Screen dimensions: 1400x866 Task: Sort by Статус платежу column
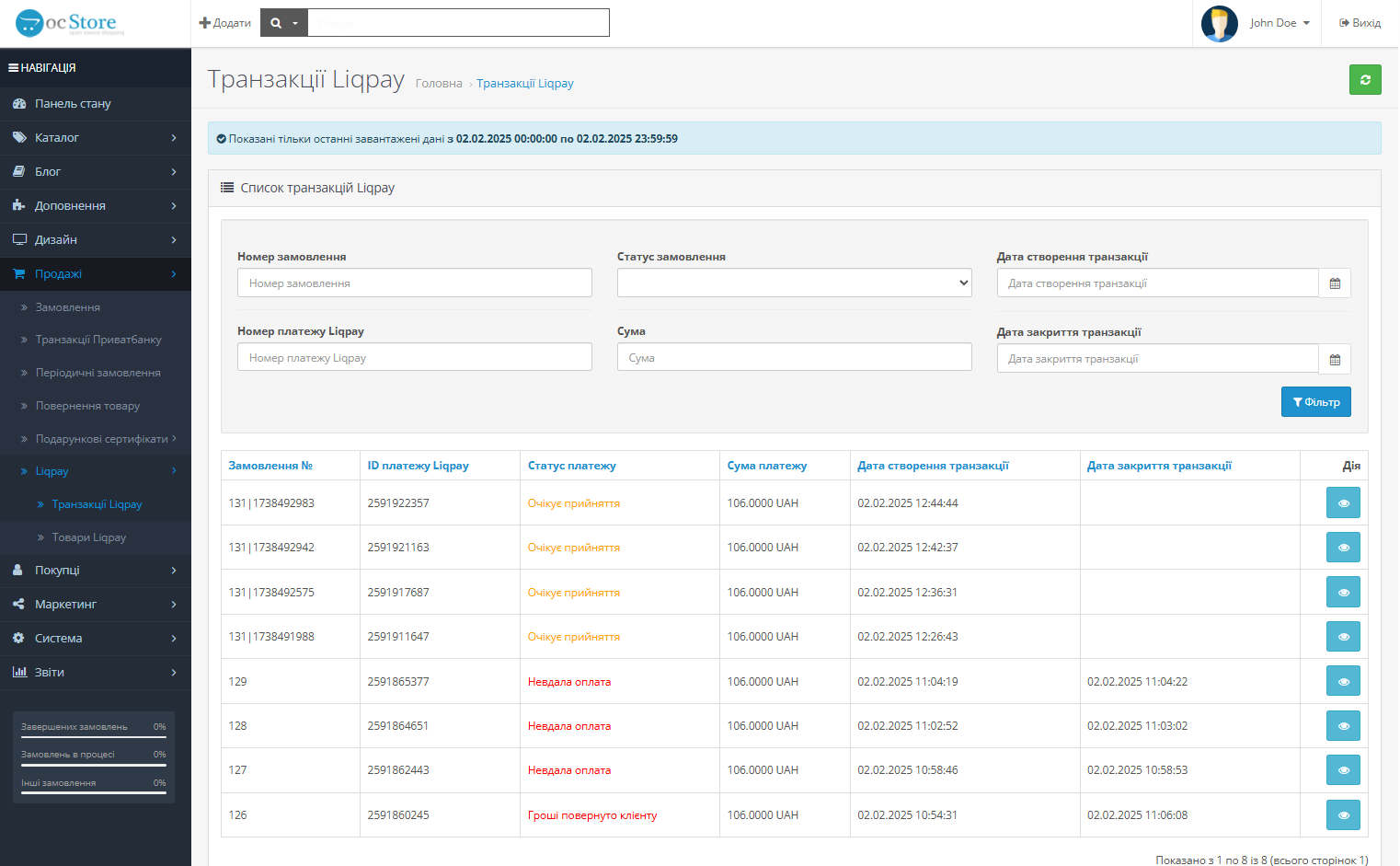(x=572, y=466)
